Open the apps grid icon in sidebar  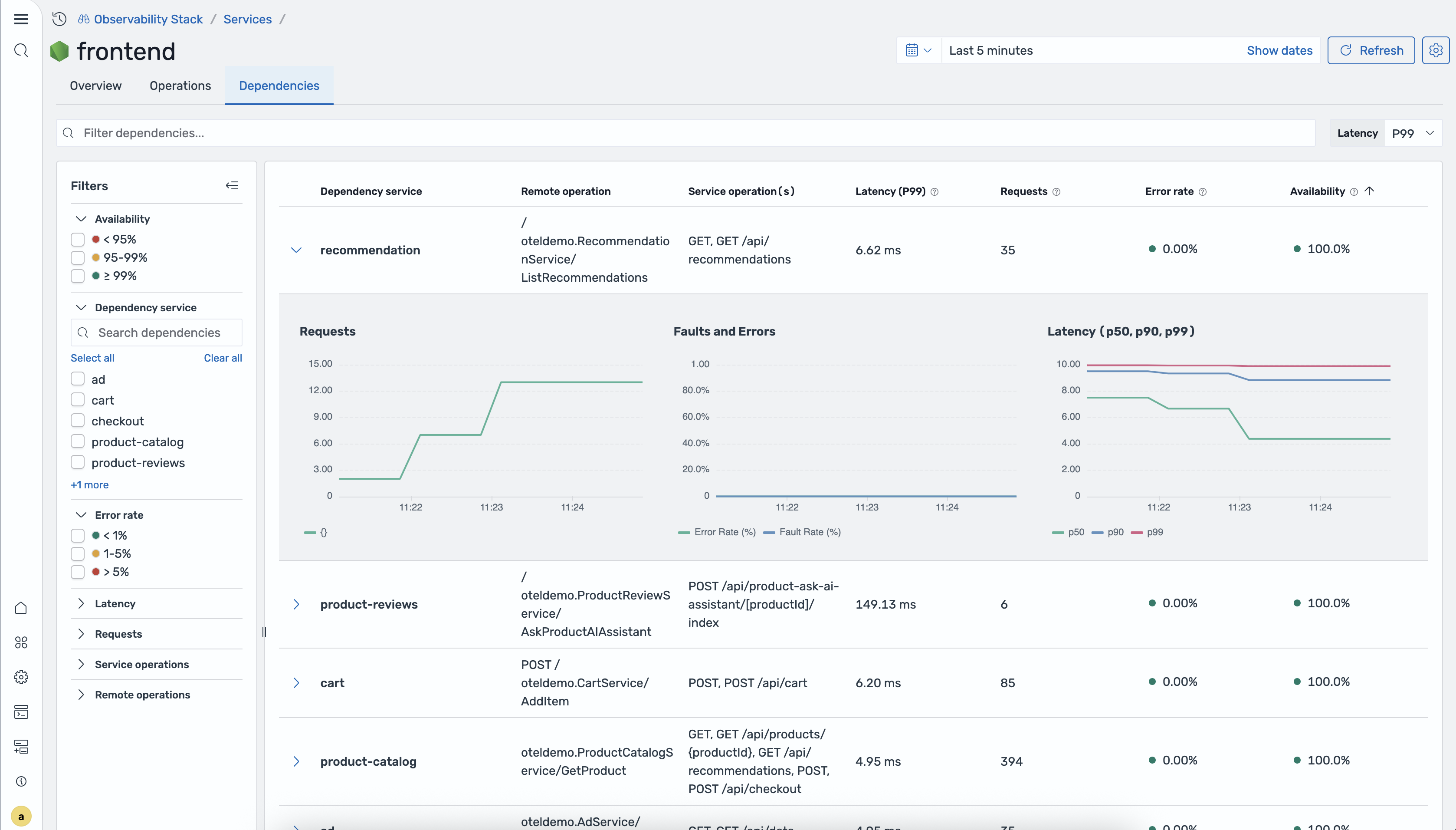pos(21,642)
